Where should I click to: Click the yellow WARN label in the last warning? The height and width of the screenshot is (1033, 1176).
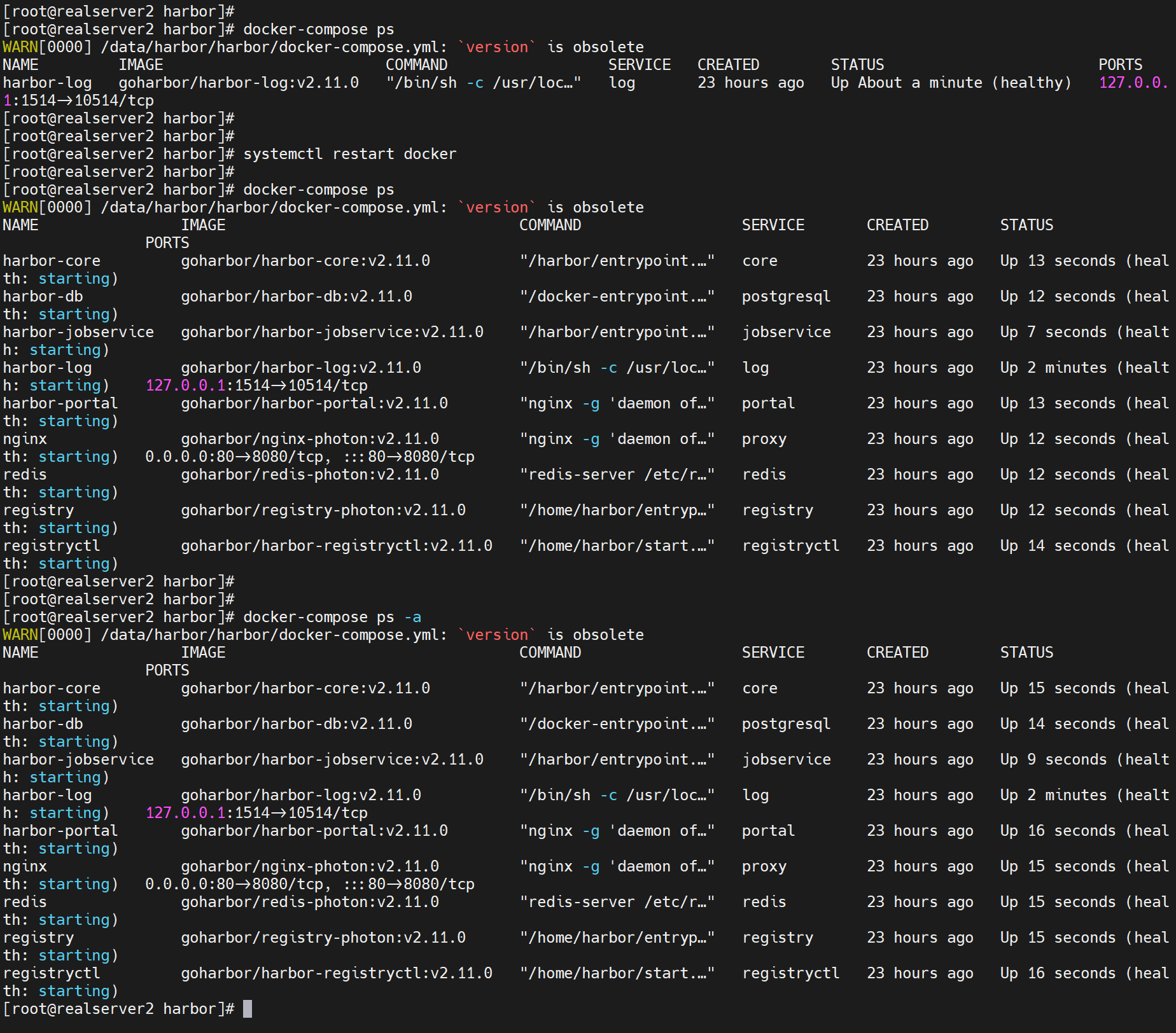20,635
